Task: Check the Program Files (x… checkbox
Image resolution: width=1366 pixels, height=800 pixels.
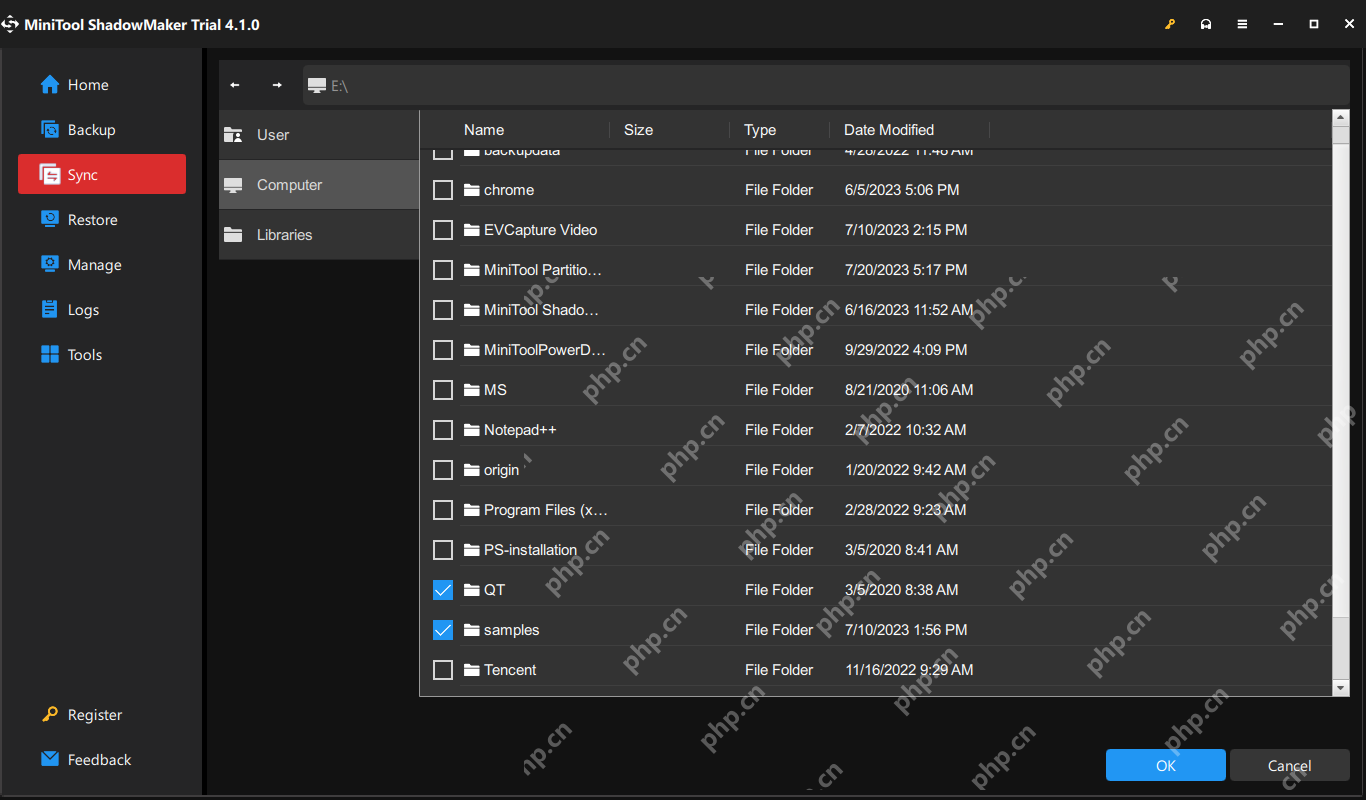Action: click(x=443, y=510)
